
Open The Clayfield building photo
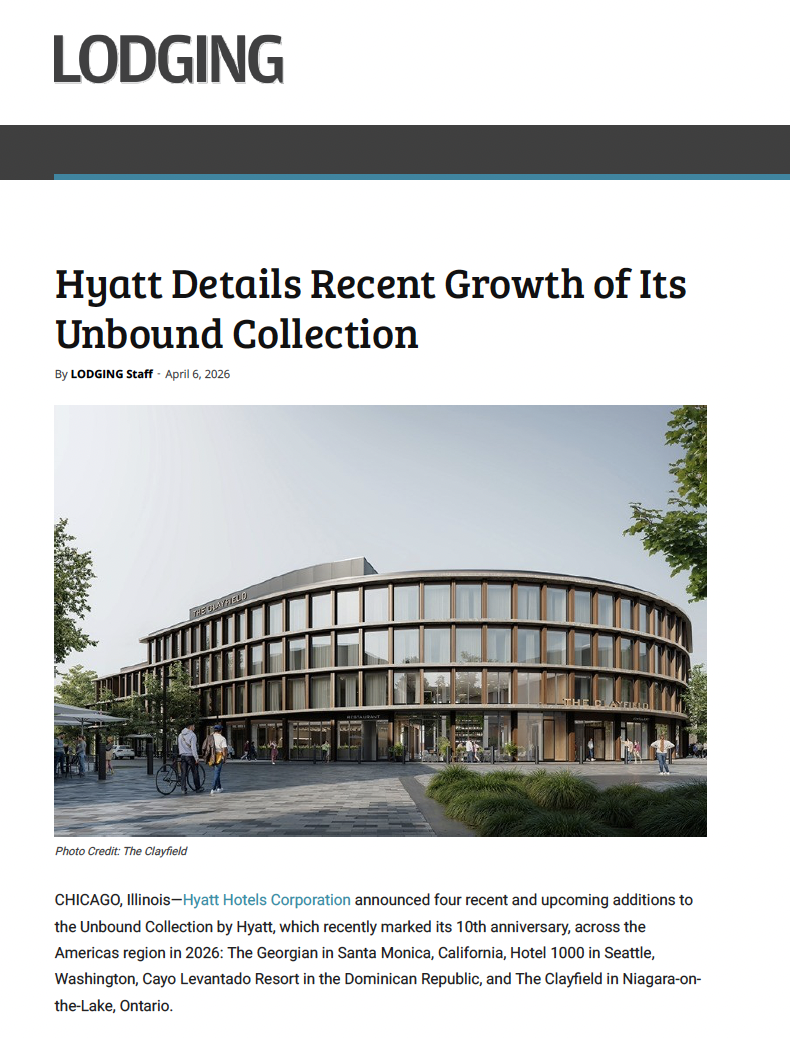pyautogui.click(x=380, y=621)
